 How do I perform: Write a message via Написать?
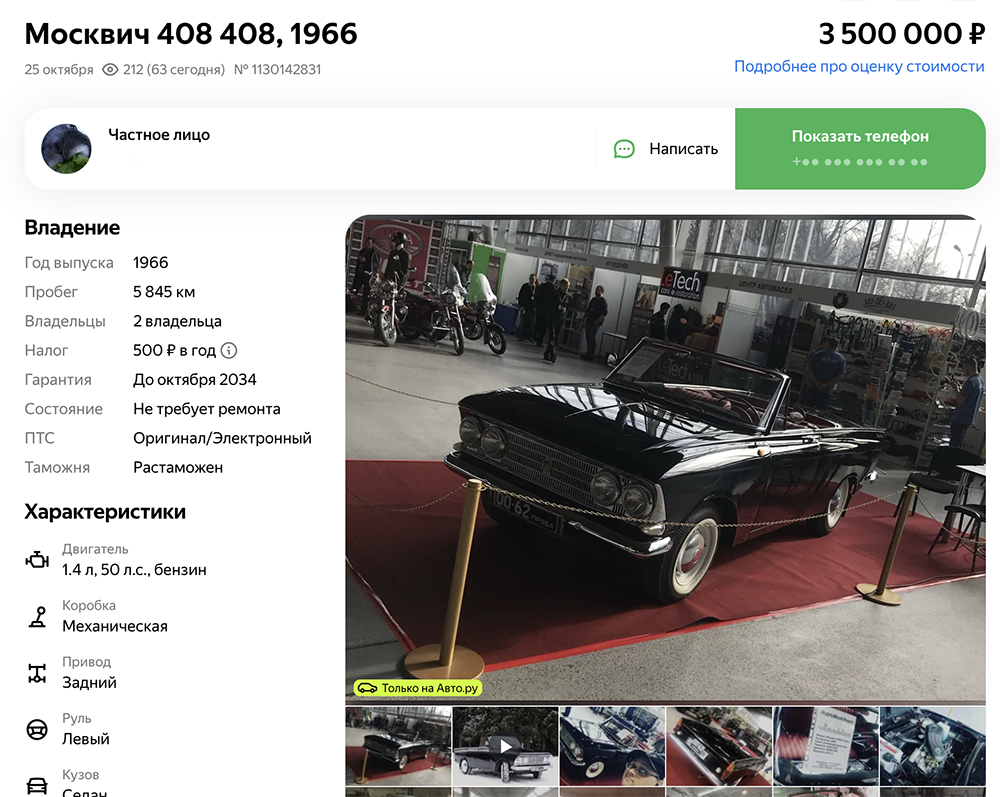[x=666, y=149]
